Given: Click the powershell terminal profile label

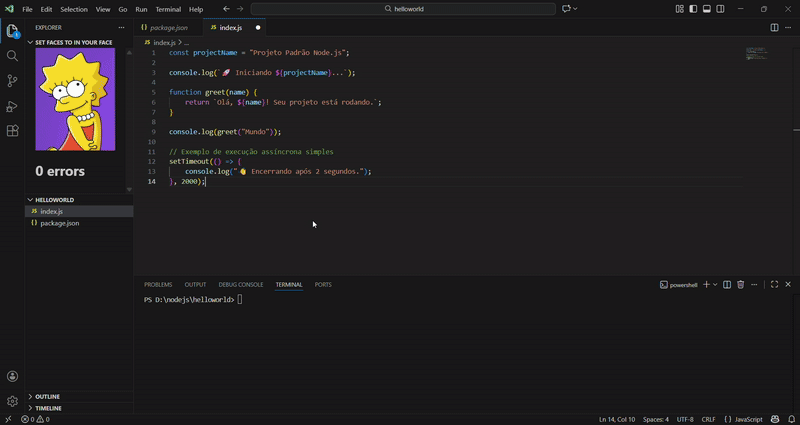Looking at the screenshot, I should coord(679,285).
